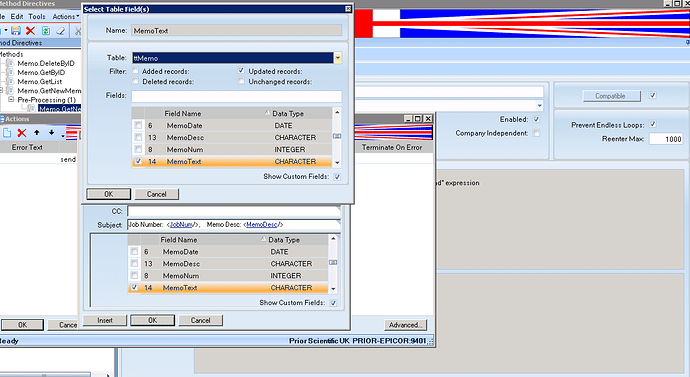Click the red X Delete icon in Actions window toolbar
The image size is (690, 377).
click(22, 133)
